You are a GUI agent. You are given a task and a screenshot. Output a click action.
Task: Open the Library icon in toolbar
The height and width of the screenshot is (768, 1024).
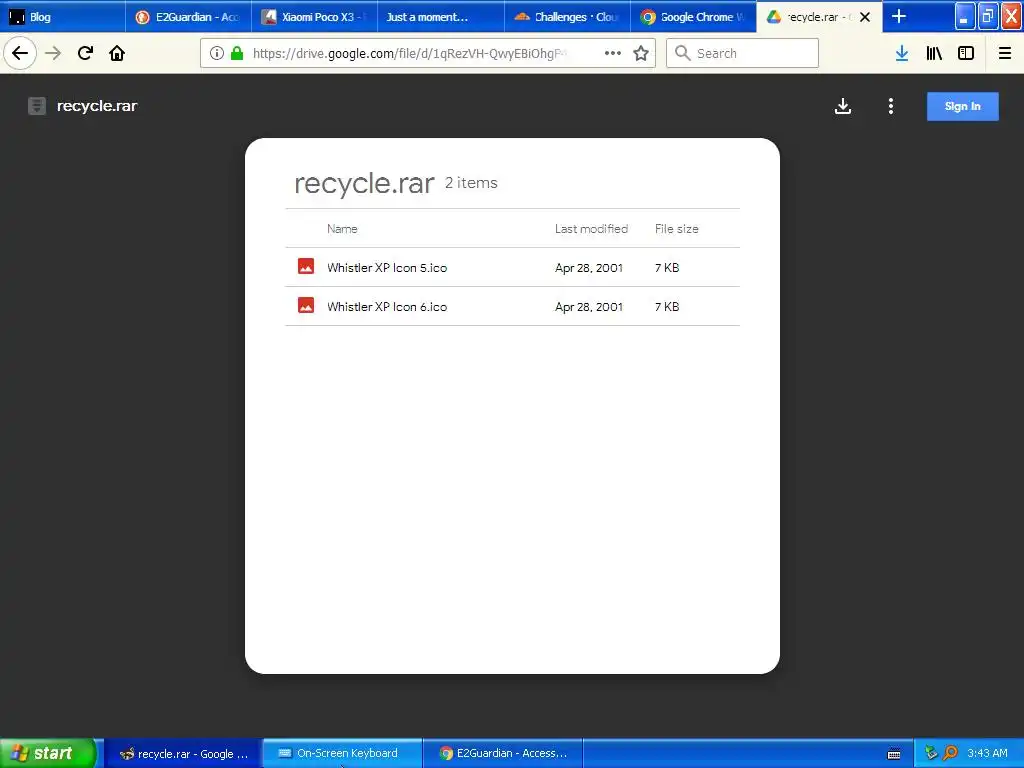934,53
